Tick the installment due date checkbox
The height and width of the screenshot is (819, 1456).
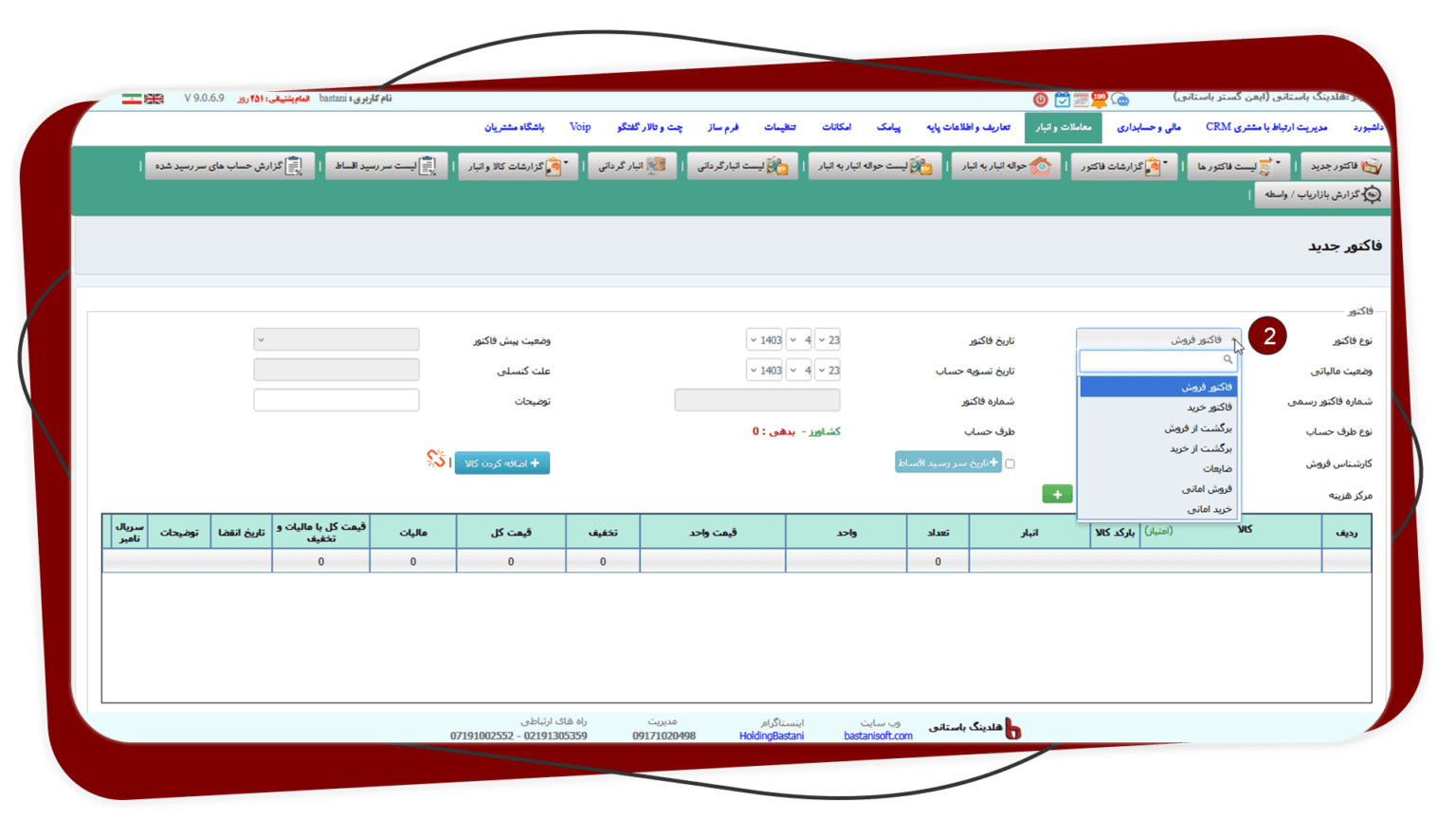click(x=1010, y=464)
